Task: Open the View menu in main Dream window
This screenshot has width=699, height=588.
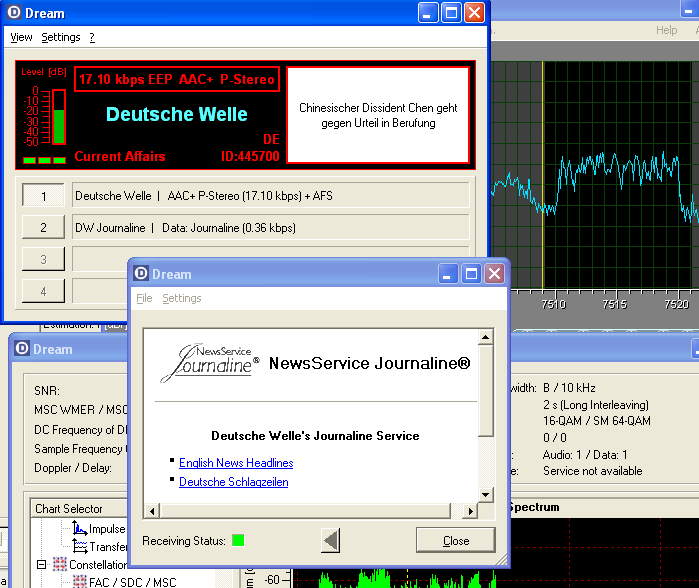Action: [x=21, y=37]
